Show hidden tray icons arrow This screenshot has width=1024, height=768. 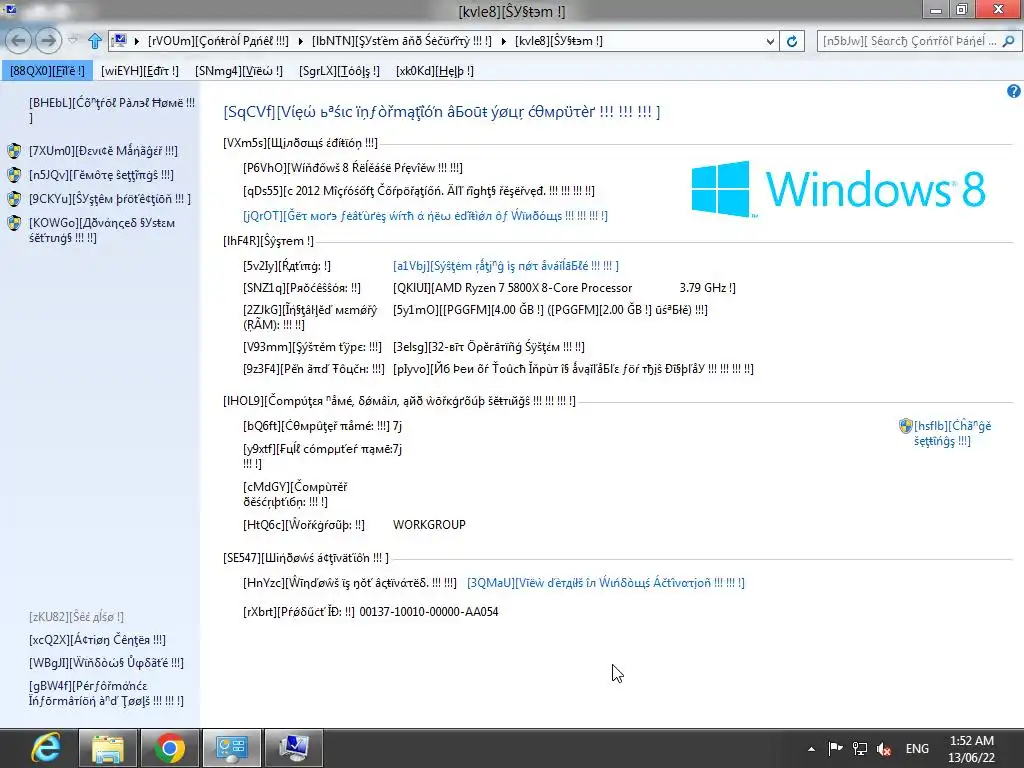(811, 749)
